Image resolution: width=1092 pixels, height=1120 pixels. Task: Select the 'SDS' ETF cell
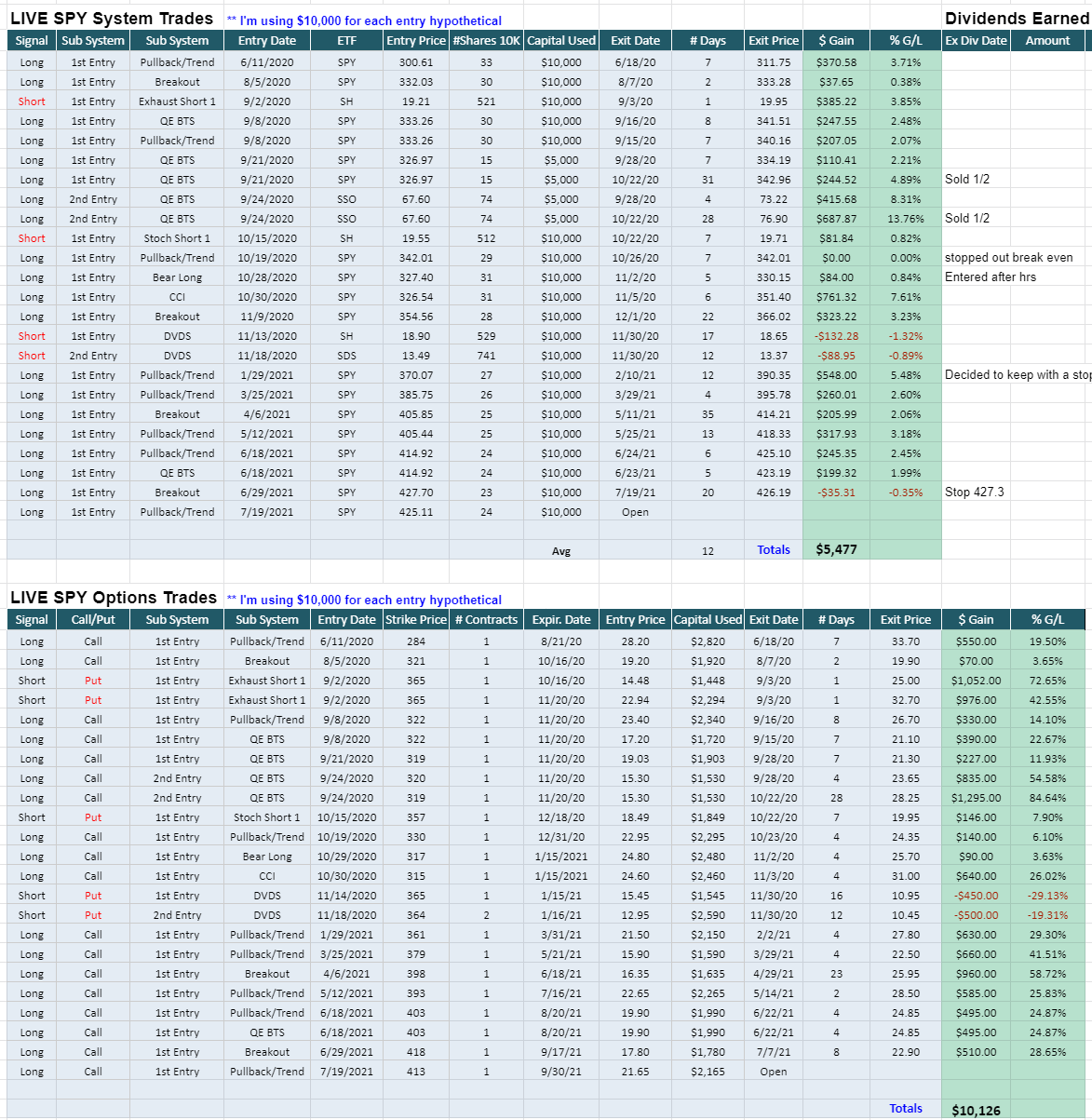346,356
